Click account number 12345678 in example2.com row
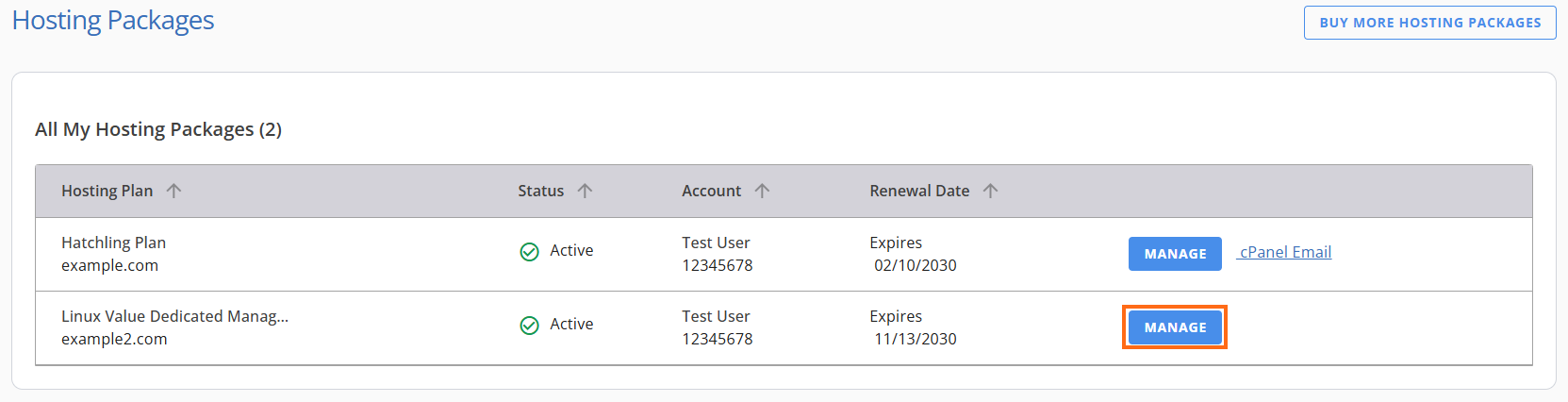Screen dimensions: 1568x402 [717, 339]
